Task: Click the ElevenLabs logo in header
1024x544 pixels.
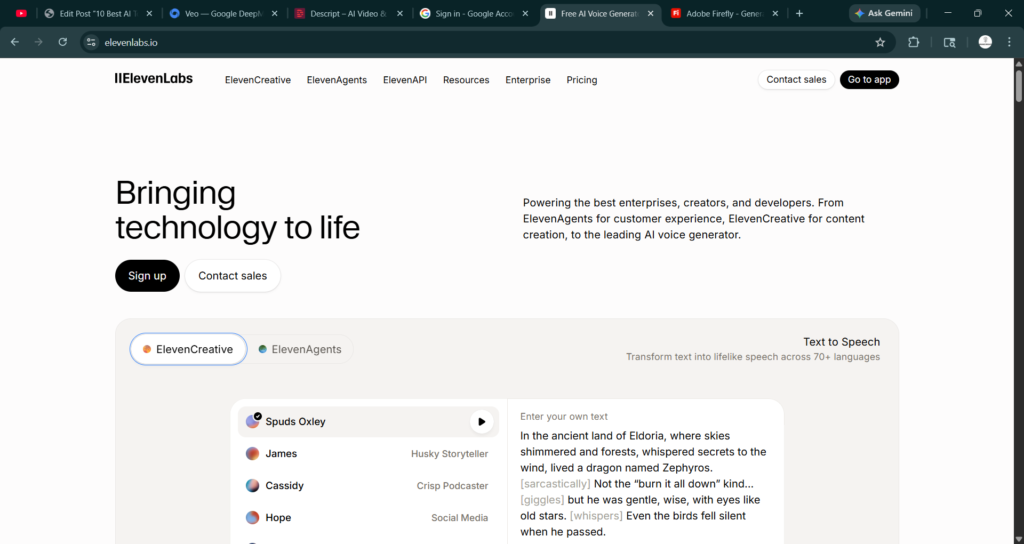Action: coord(154,79)
